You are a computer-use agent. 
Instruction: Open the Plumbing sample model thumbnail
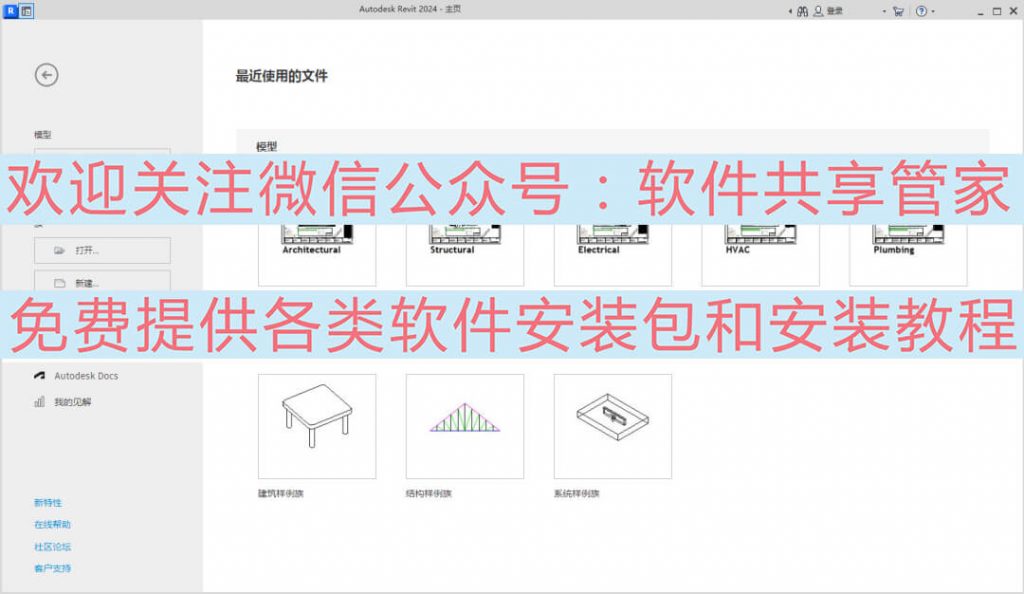(x=908, y=255)
